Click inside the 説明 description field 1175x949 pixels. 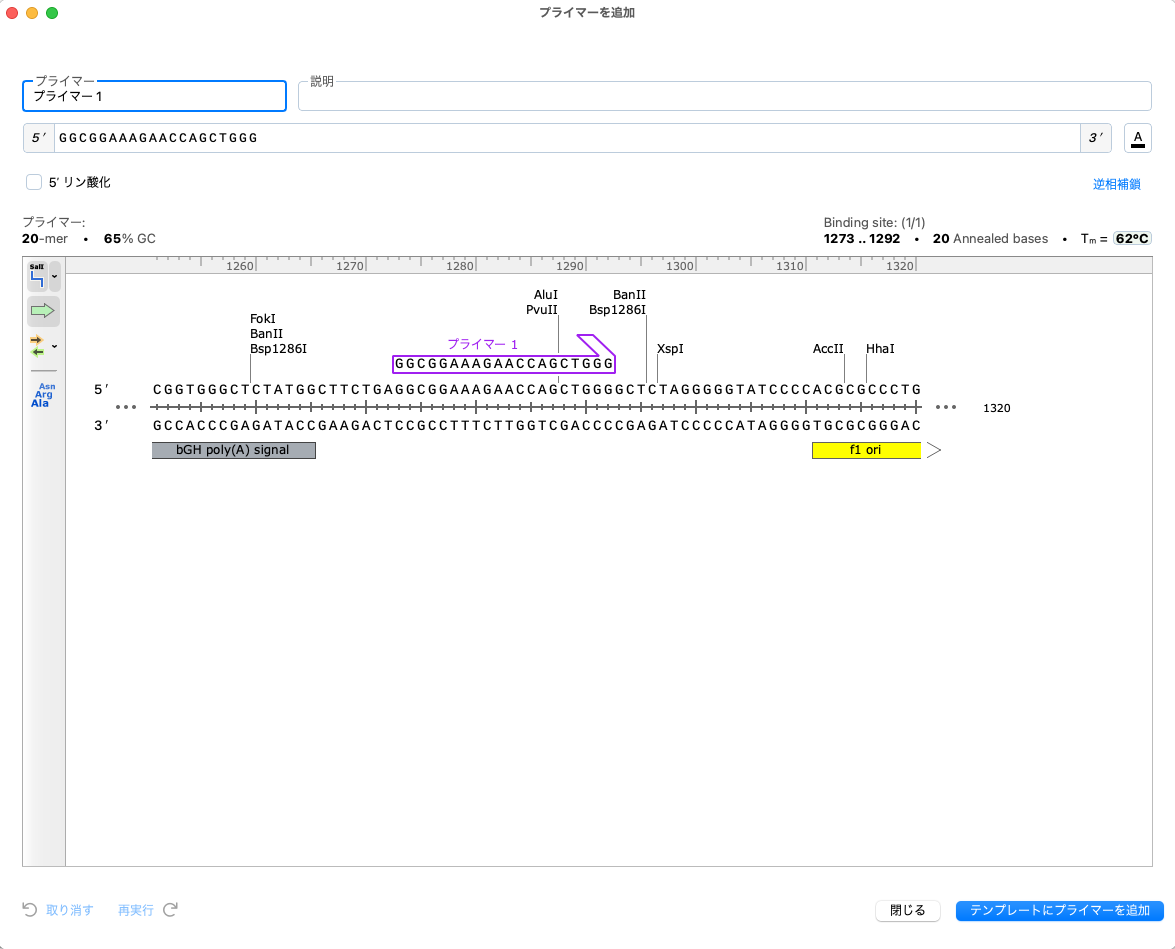(725, 96)
